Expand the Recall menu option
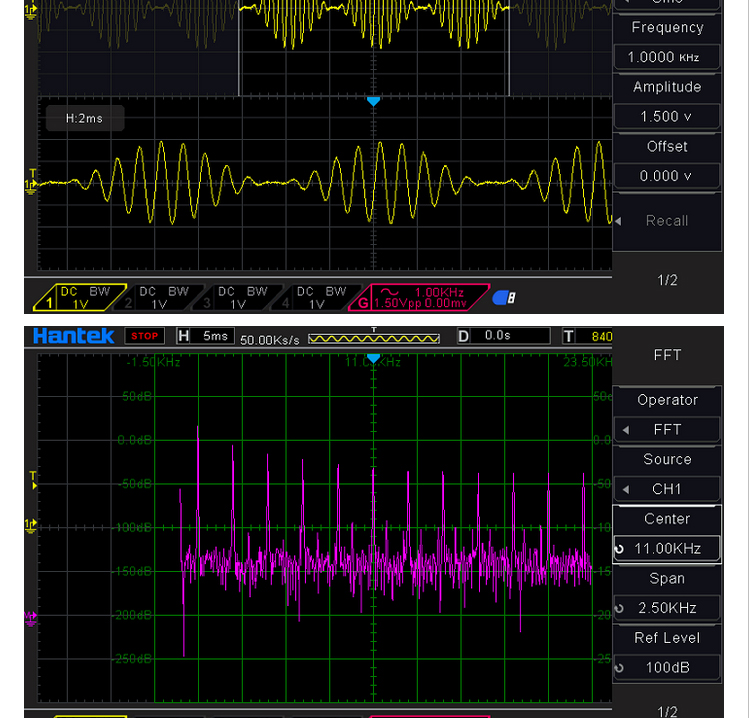Image resolution: width=750 pixels, height=718 pixels. (667, 221)
